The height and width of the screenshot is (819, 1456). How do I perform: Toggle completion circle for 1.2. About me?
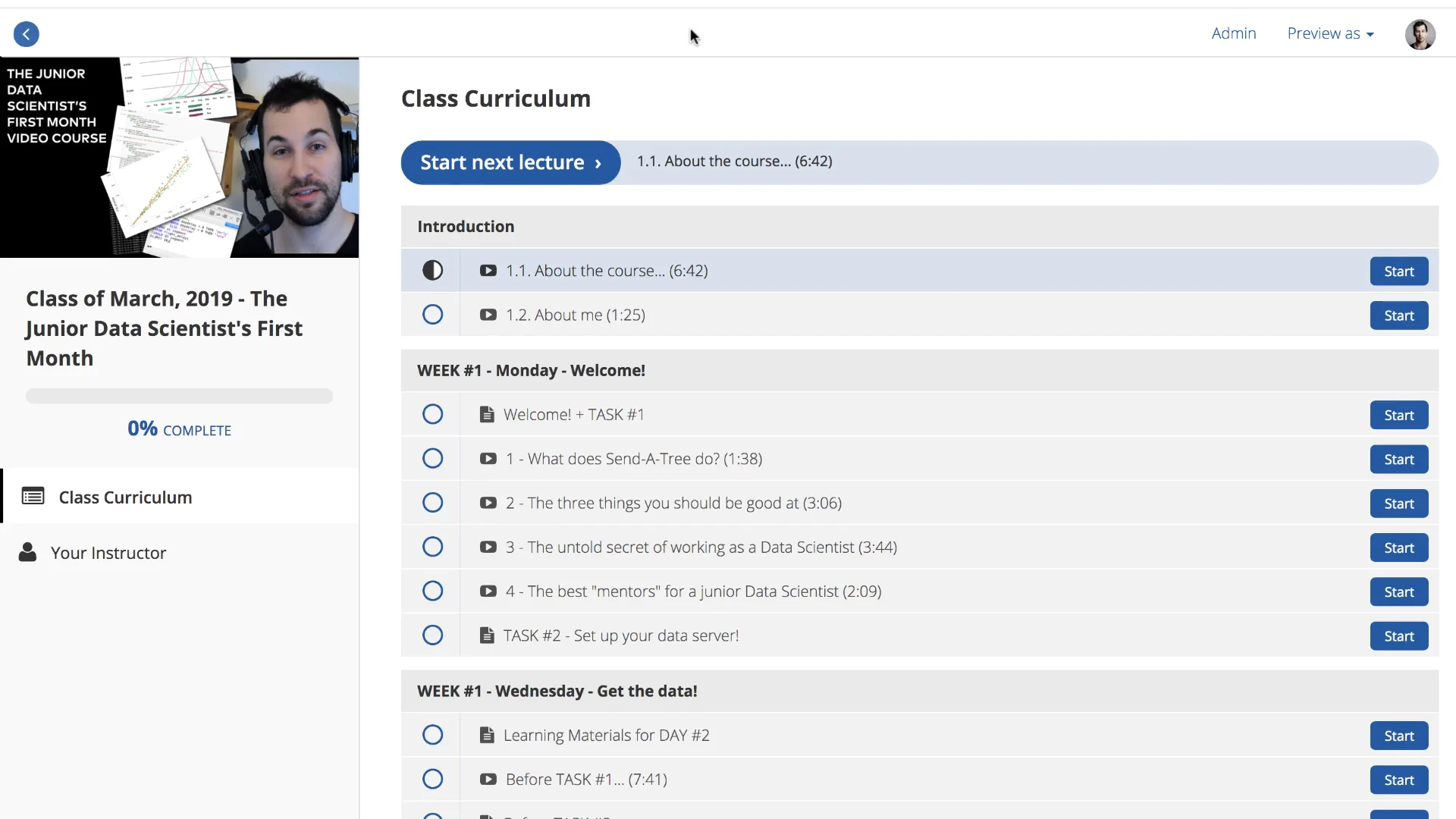click(432, 315)
